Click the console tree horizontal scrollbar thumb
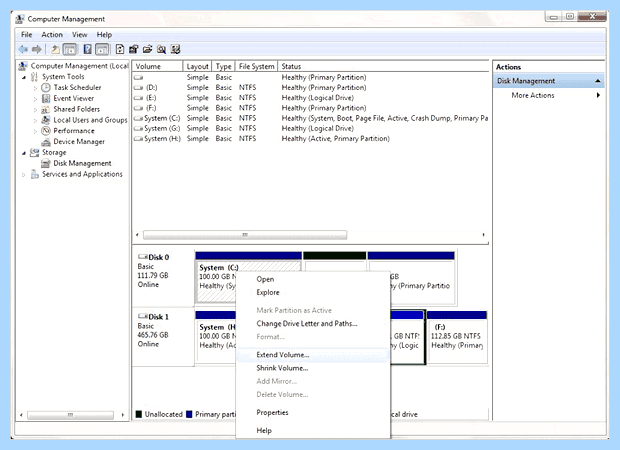Viewport: 620px width, 450px height. (70, 415)
